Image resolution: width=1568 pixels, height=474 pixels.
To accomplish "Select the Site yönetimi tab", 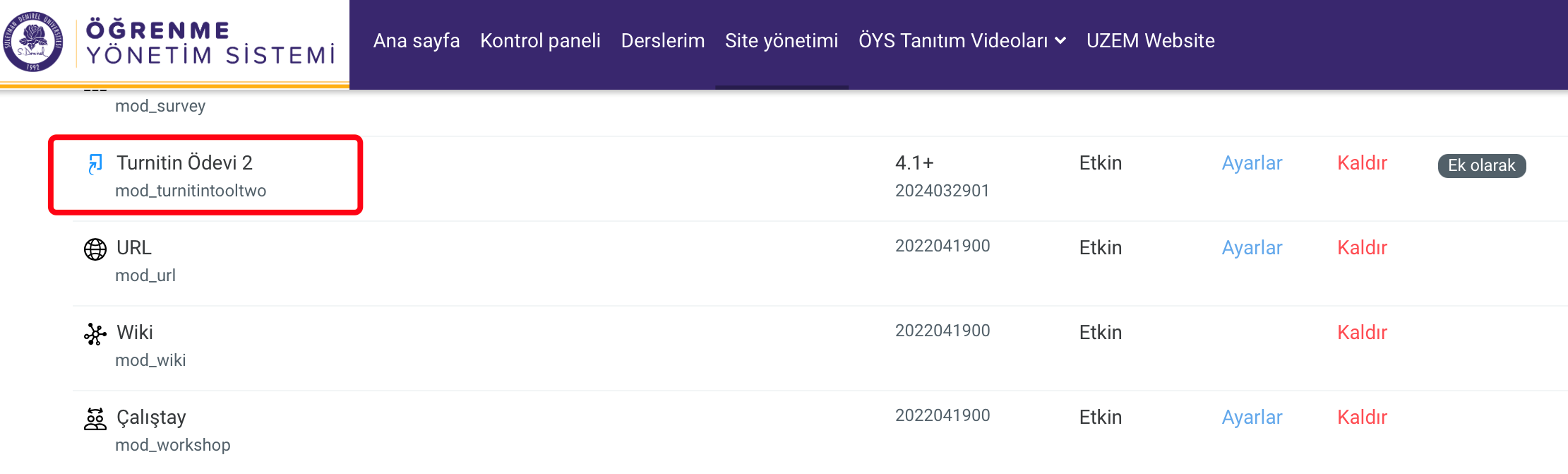I will tap(782, 41).
